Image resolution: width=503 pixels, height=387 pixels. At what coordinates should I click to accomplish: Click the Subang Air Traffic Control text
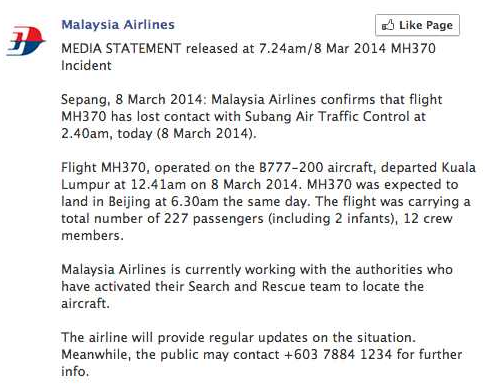pyautogui.click(x=328, y=116)
